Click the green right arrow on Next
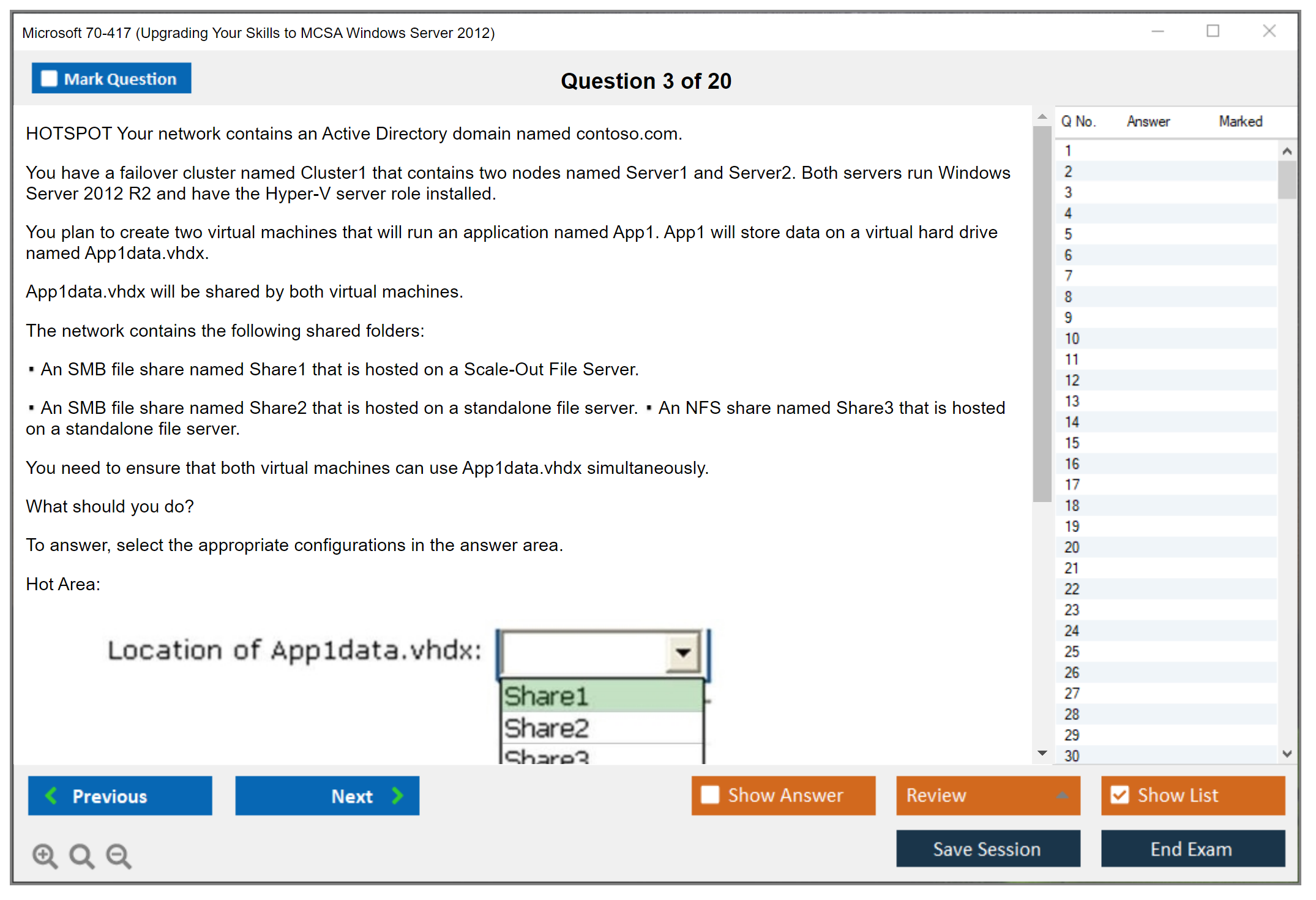Viewport: 1316px width, 900px height. point(397,795)
